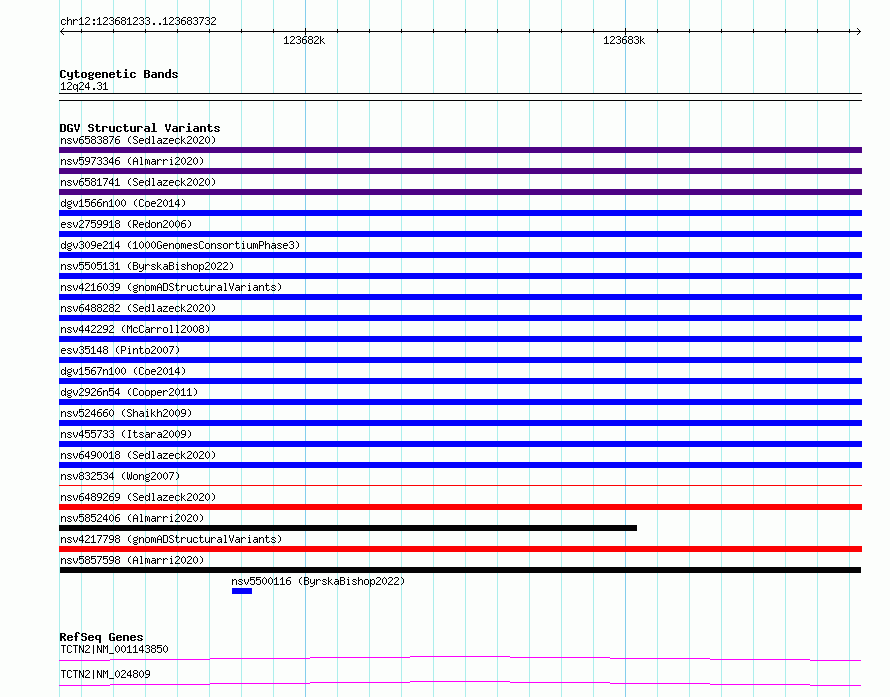The width and height of the screenshot is (890, 697).
Task: Open variant nsv524660 (Shaikh2009) label
Action: pos(126,413)
